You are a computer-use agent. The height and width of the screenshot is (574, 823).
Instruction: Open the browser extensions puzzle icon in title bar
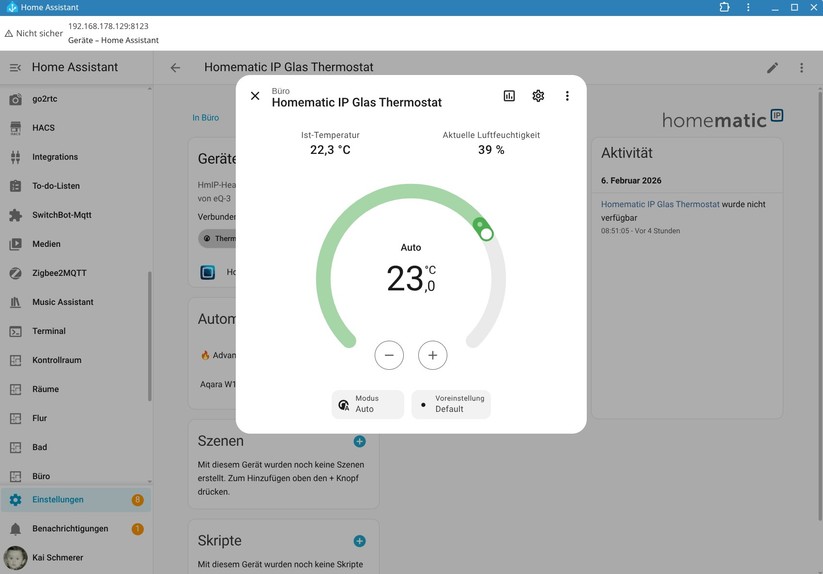724,7
